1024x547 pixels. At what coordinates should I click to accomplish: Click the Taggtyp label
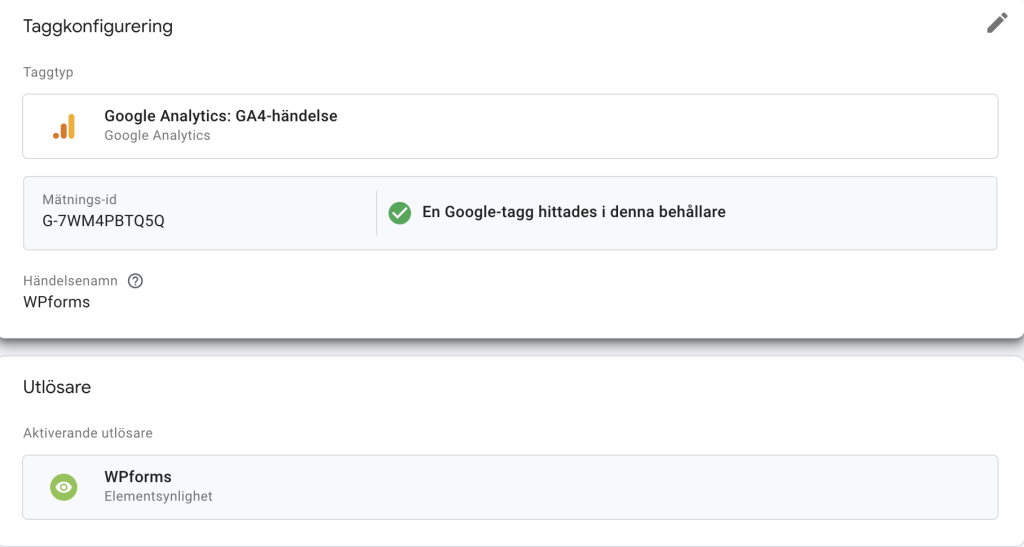(x=48, y=72)
